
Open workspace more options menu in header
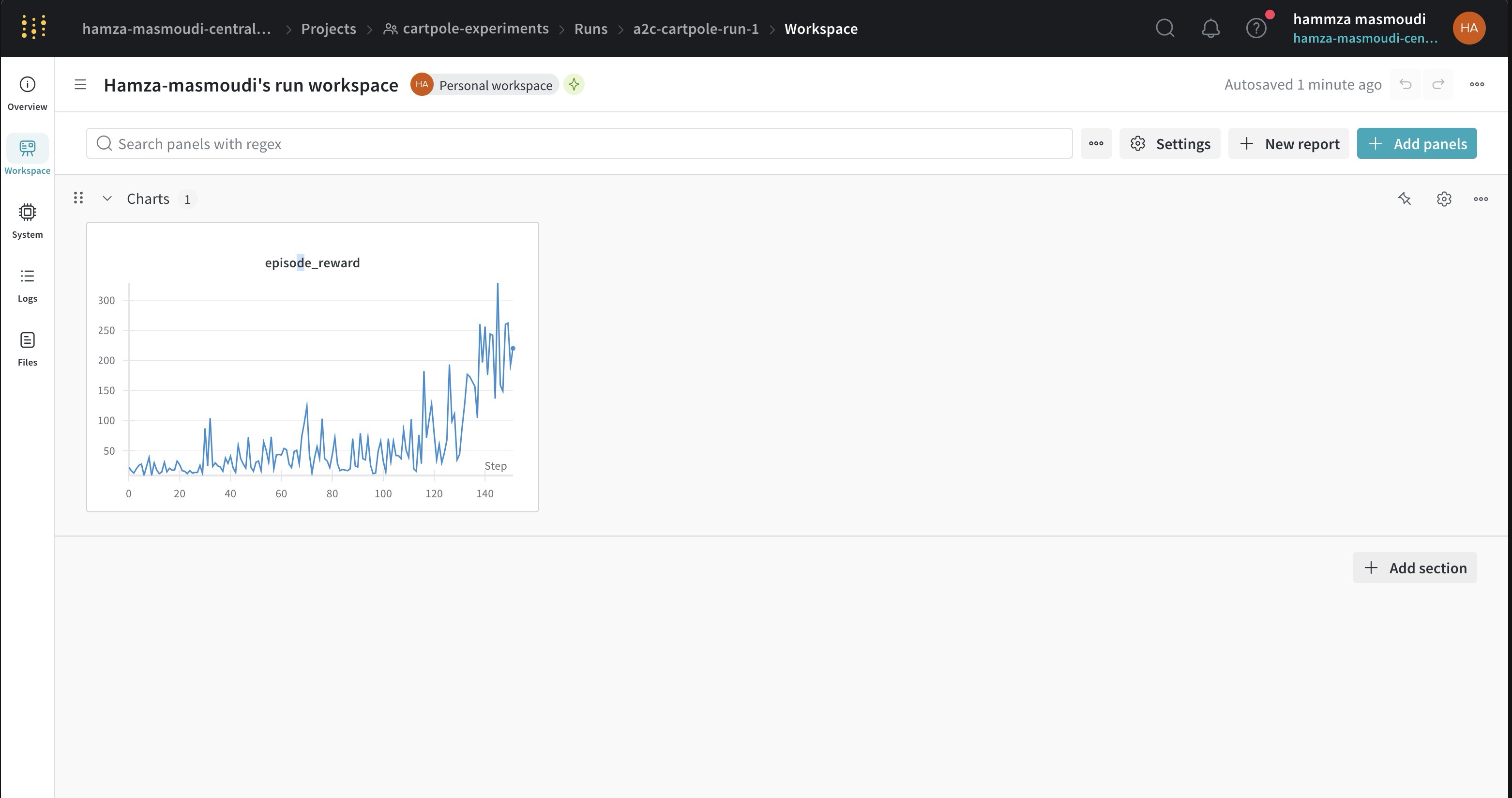1477,85
